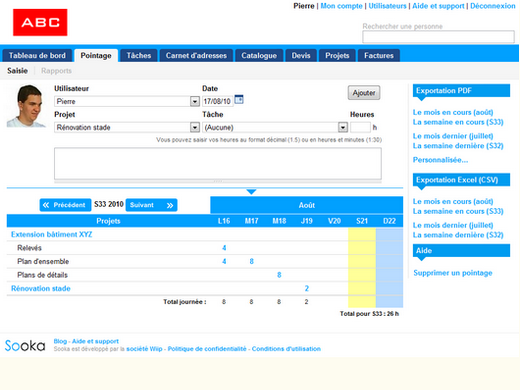Select the Utilisateur combo box showing Pierre
This screenshot has height=390, width=520.
click(127, 101)
